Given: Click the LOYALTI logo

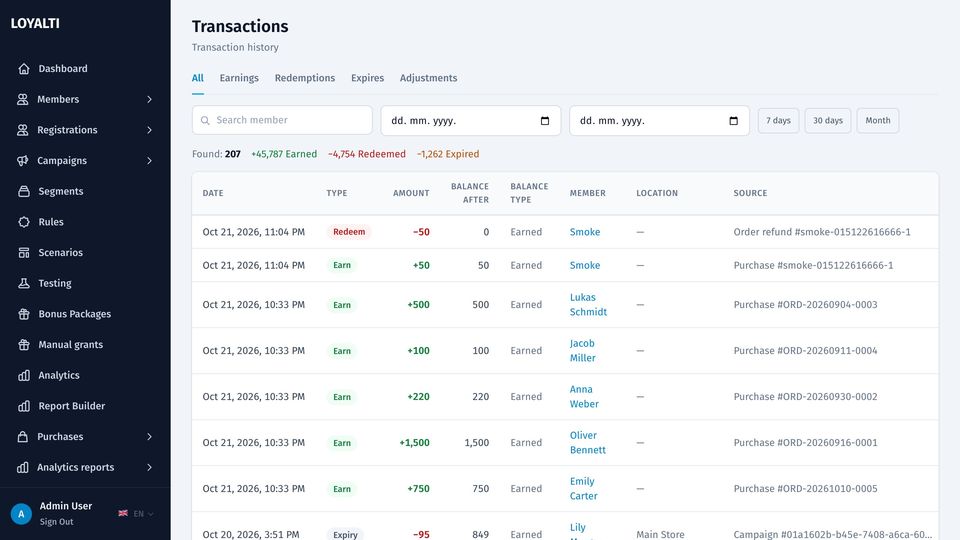Looking at the screenshot, I should click(x=35, y=23).
